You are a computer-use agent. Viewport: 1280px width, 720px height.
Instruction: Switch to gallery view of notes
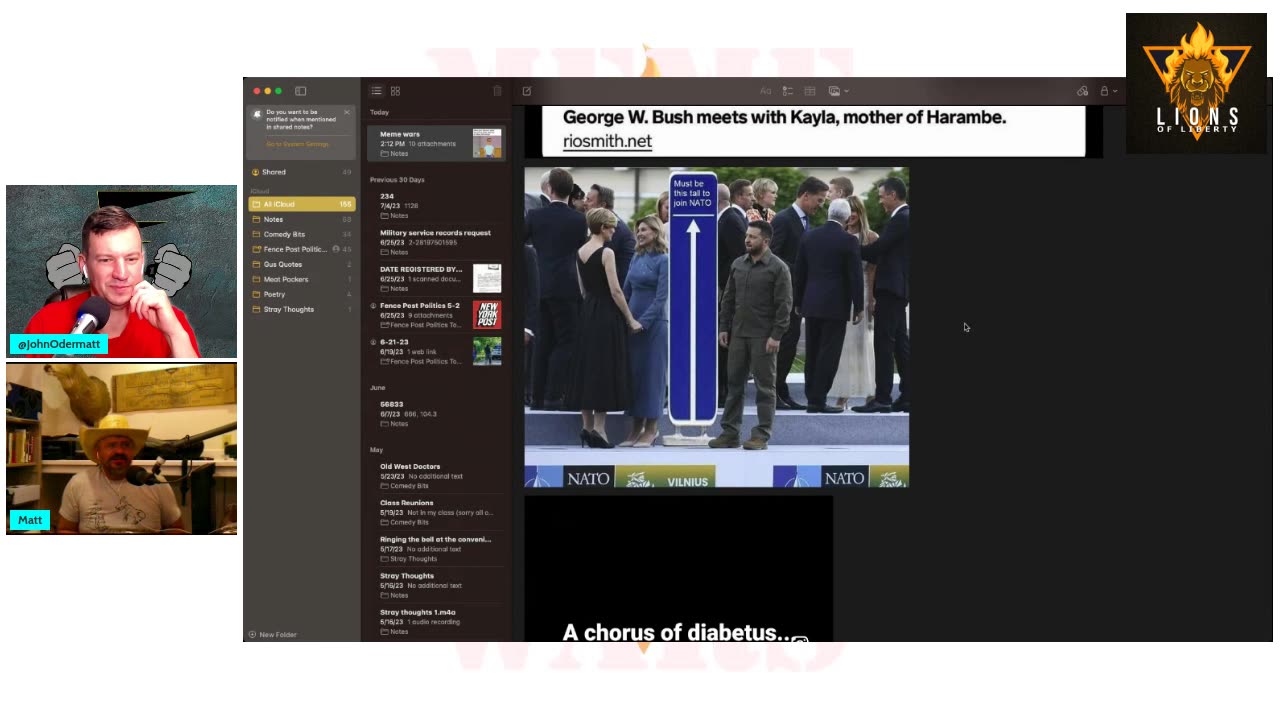(x=395, y=91)
